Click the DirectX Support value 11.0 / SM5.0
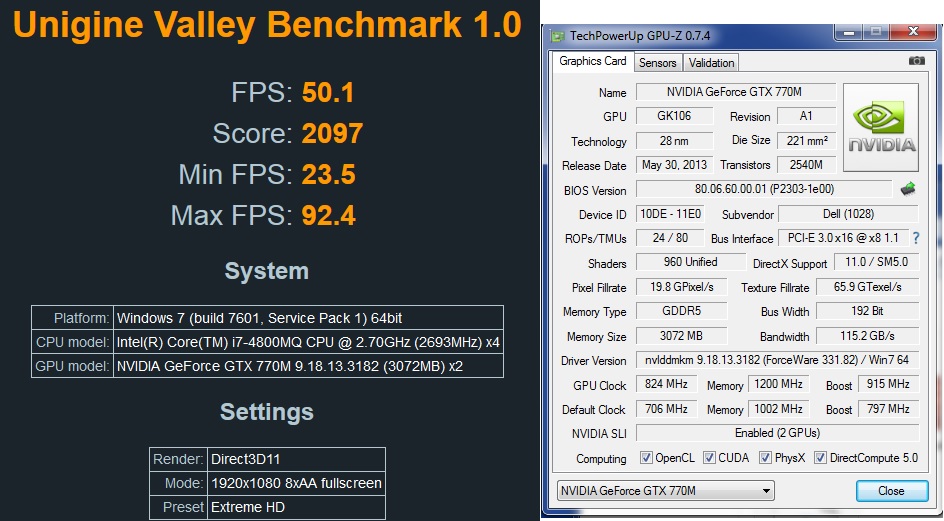The width and height of the screenshot is (944, 521). point(877,262)
